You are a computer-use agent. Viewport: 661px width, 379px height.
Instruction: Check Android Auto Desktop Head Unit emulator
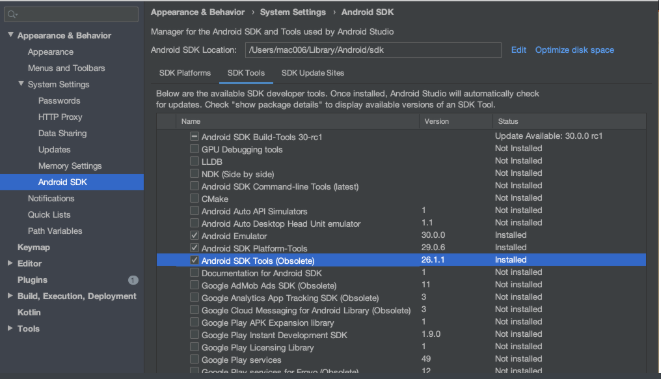pyautogui.click(x=194, y=223)
